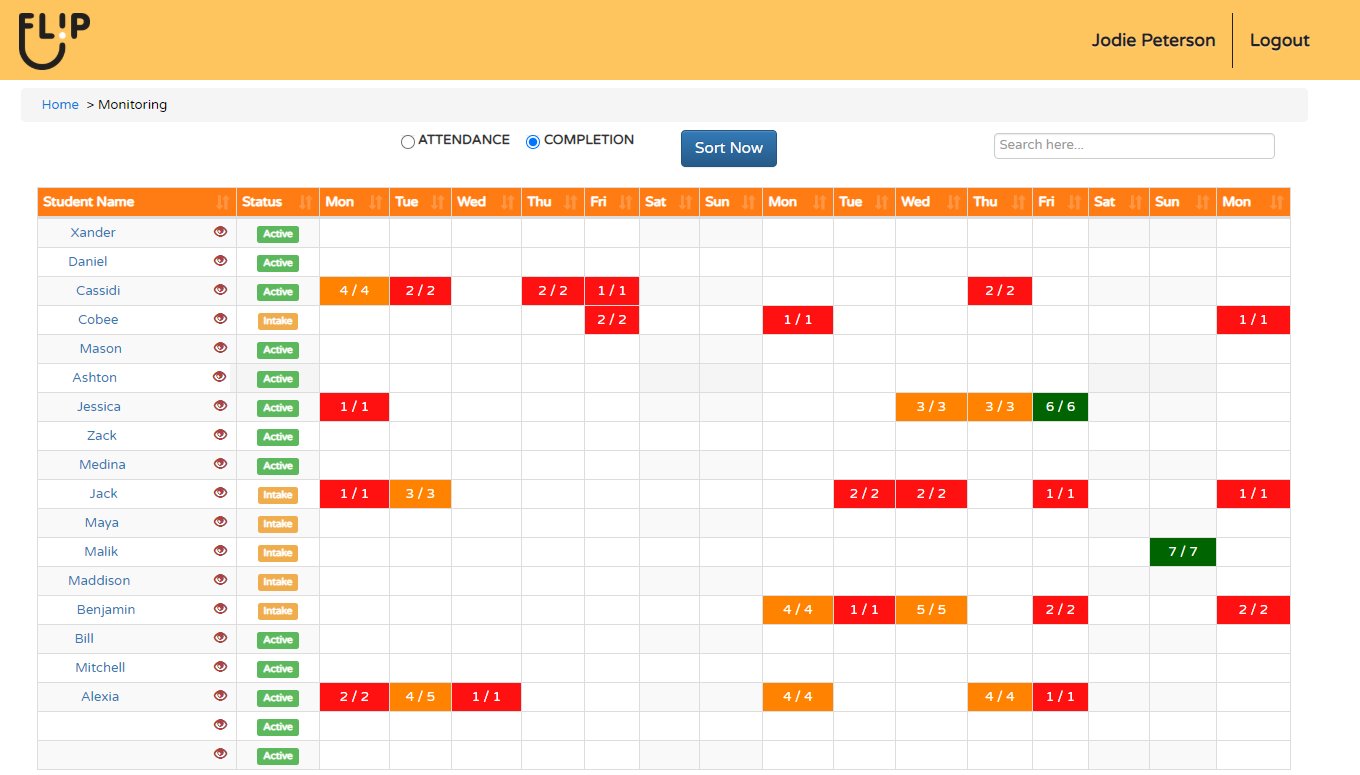Go to Home in the breadcrumb
Image resolution: width=1360 pixels, height=775 pixels.
click(x=60, y=105)
